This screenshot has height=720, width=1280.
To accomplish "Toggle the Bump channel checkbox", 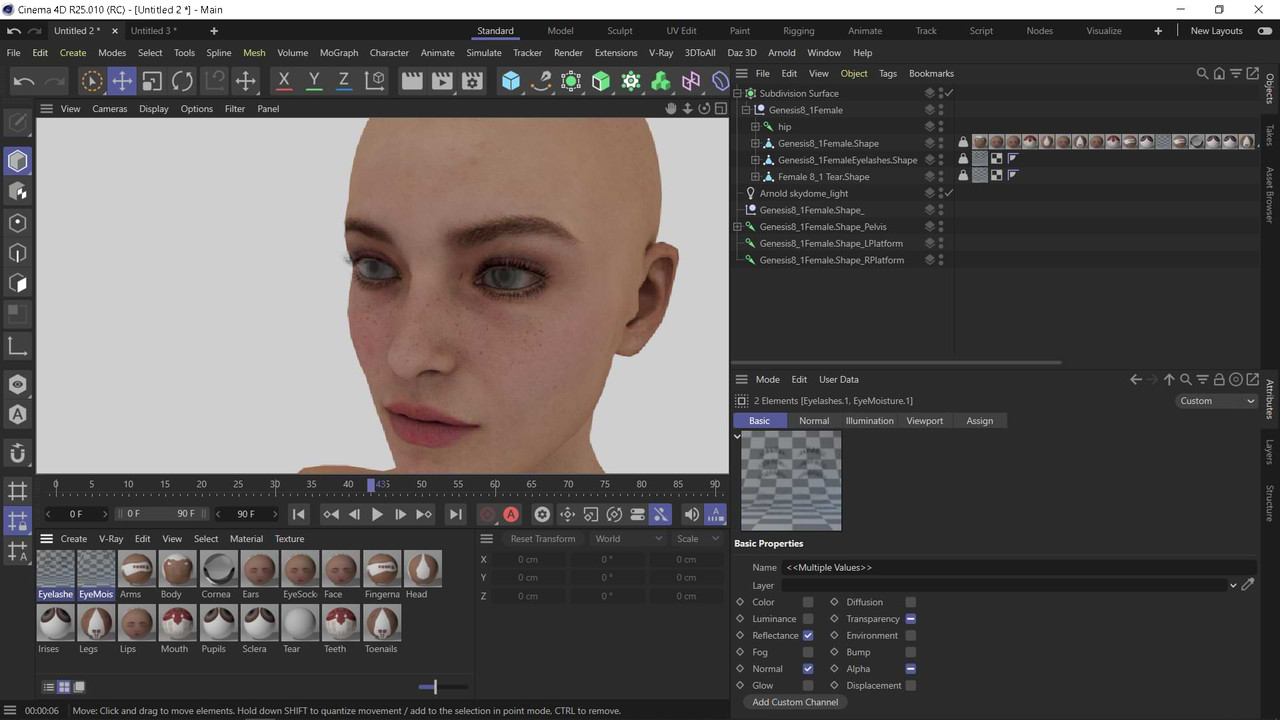I will [x=911, y=652].
